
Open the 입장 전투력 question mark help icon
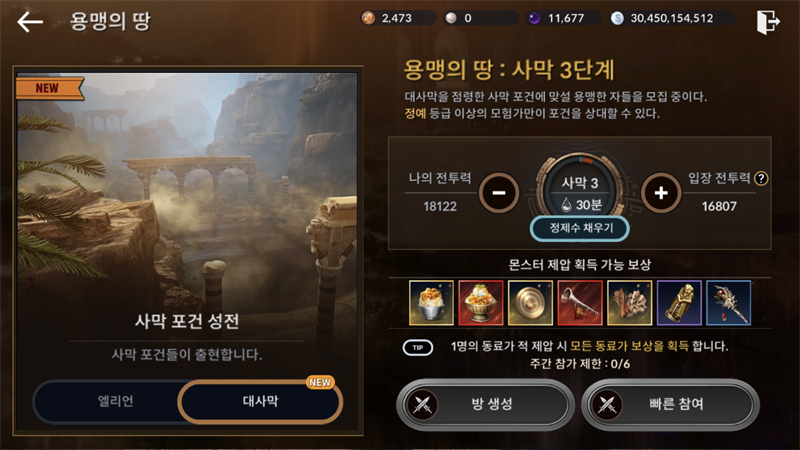761,179
